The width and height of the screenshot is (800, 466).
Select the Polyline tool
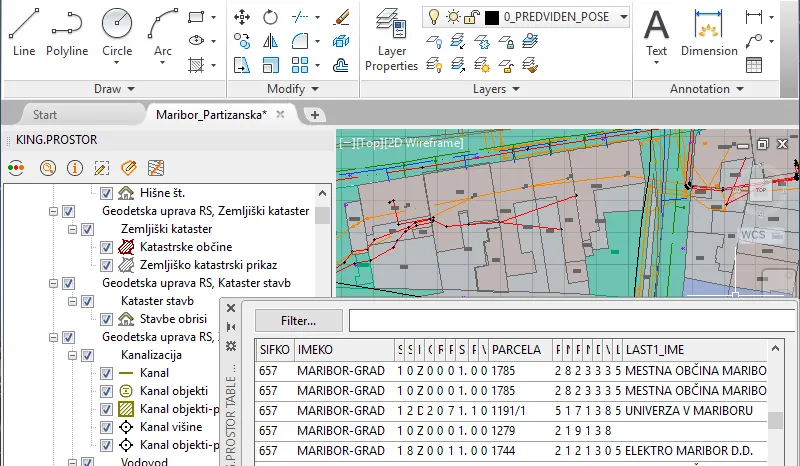(67, 30)
